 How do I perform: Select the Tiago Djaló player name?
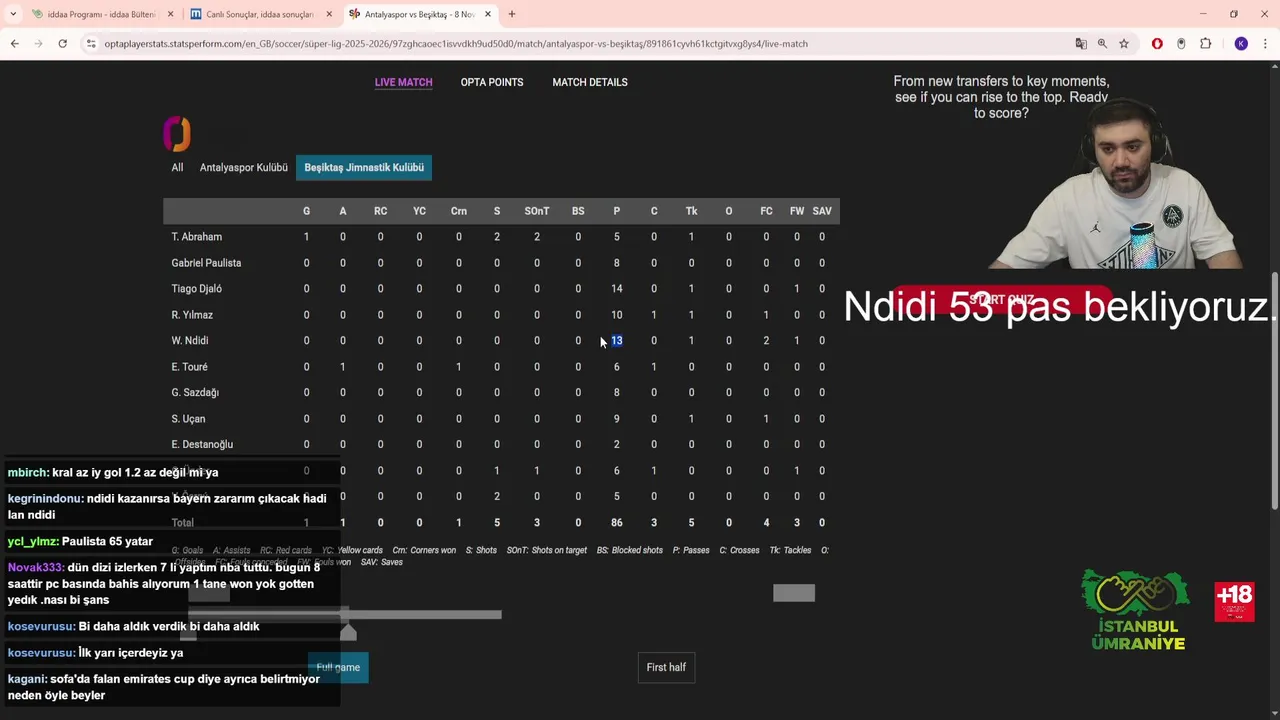197,289
